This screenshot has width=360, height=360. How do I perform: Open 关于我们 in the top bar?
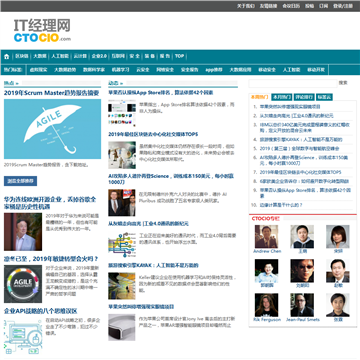click(x=246, y=6)
